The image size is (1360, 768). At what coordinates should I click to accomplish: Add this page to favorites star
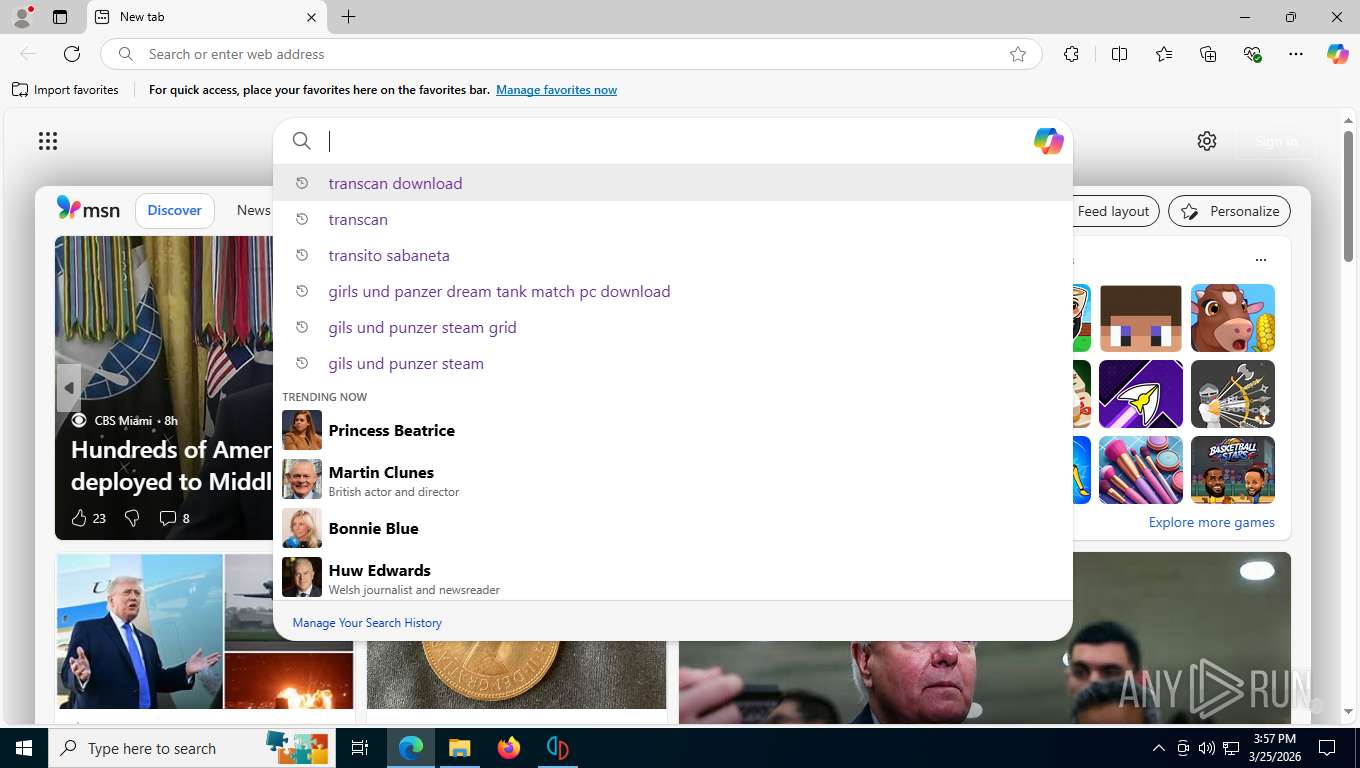pos(1018,54)
